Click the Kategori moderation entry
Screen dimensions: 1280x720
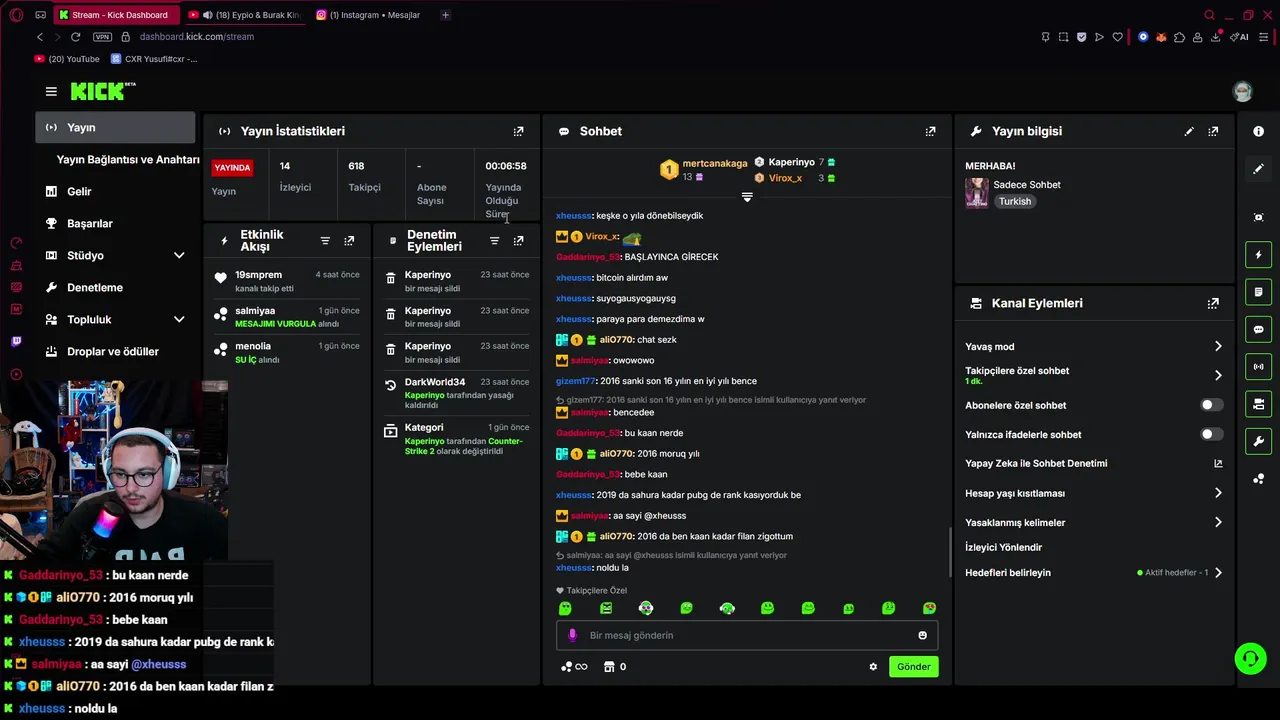pyautogui.click(x=457, y=439)
